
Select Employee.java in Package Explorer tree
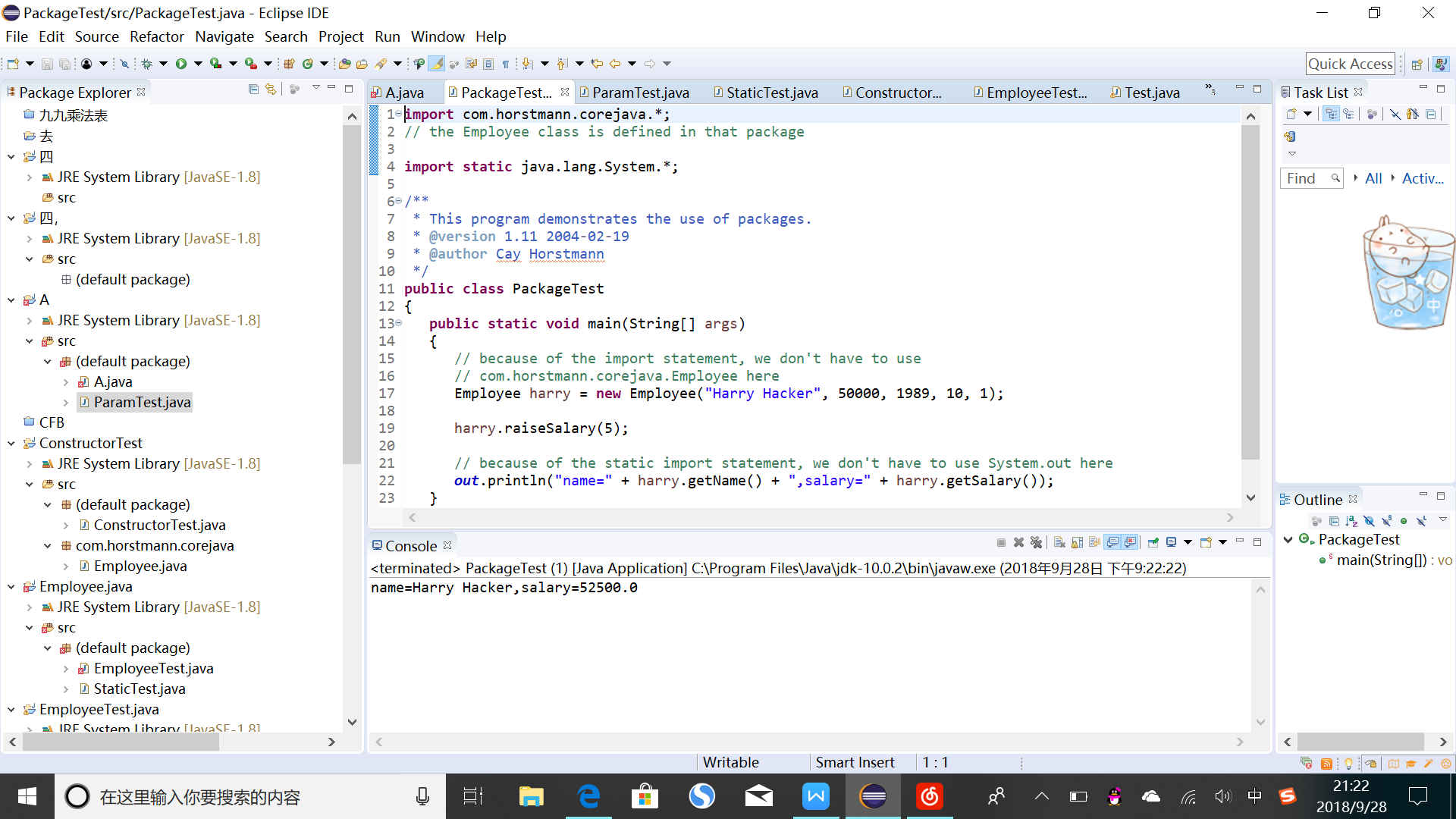[140, 566]
